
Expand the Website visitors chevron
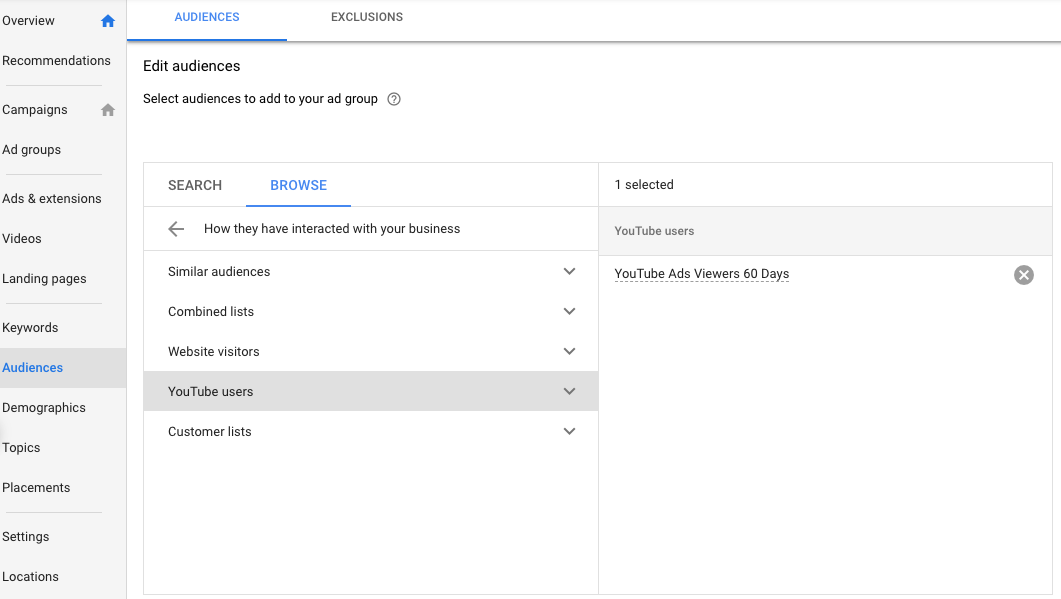pyautogui.click(x=569, y=352)
